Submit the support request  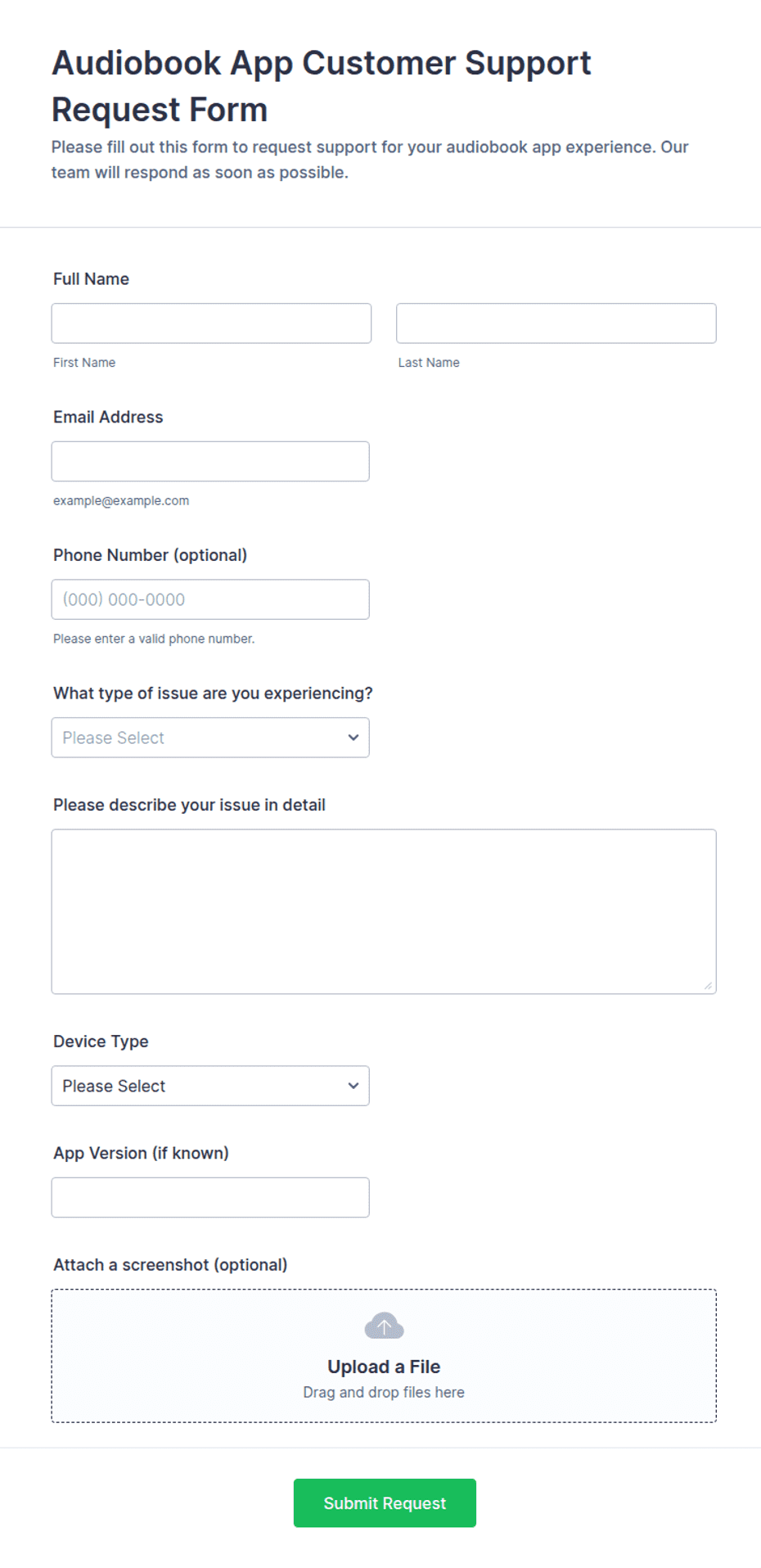pyautogui.click(x=385, y=1503)
